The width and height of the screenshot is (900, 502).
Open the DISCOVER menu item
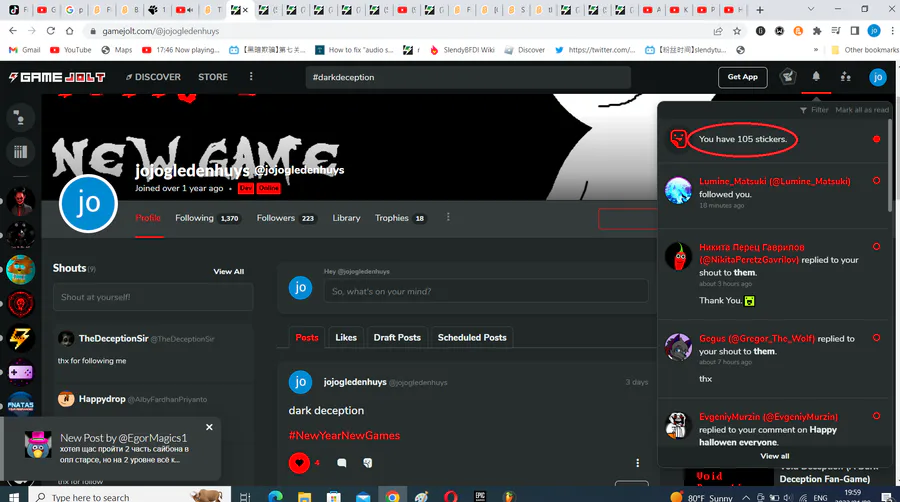pyautogui.click(x=153, y=77)
